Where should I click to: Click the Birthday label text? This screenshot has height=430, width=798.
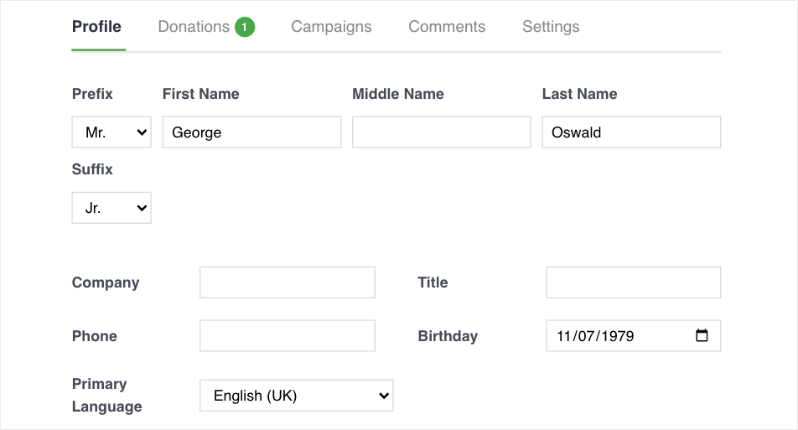448,336
